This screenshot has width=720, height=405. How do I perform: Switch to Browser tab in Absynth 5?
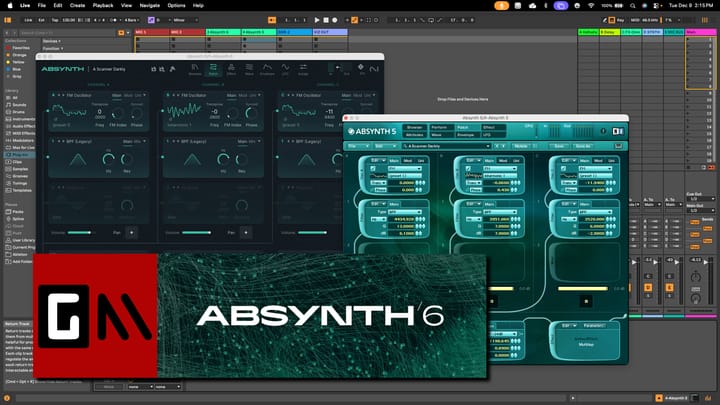click(x=414, y=127)
